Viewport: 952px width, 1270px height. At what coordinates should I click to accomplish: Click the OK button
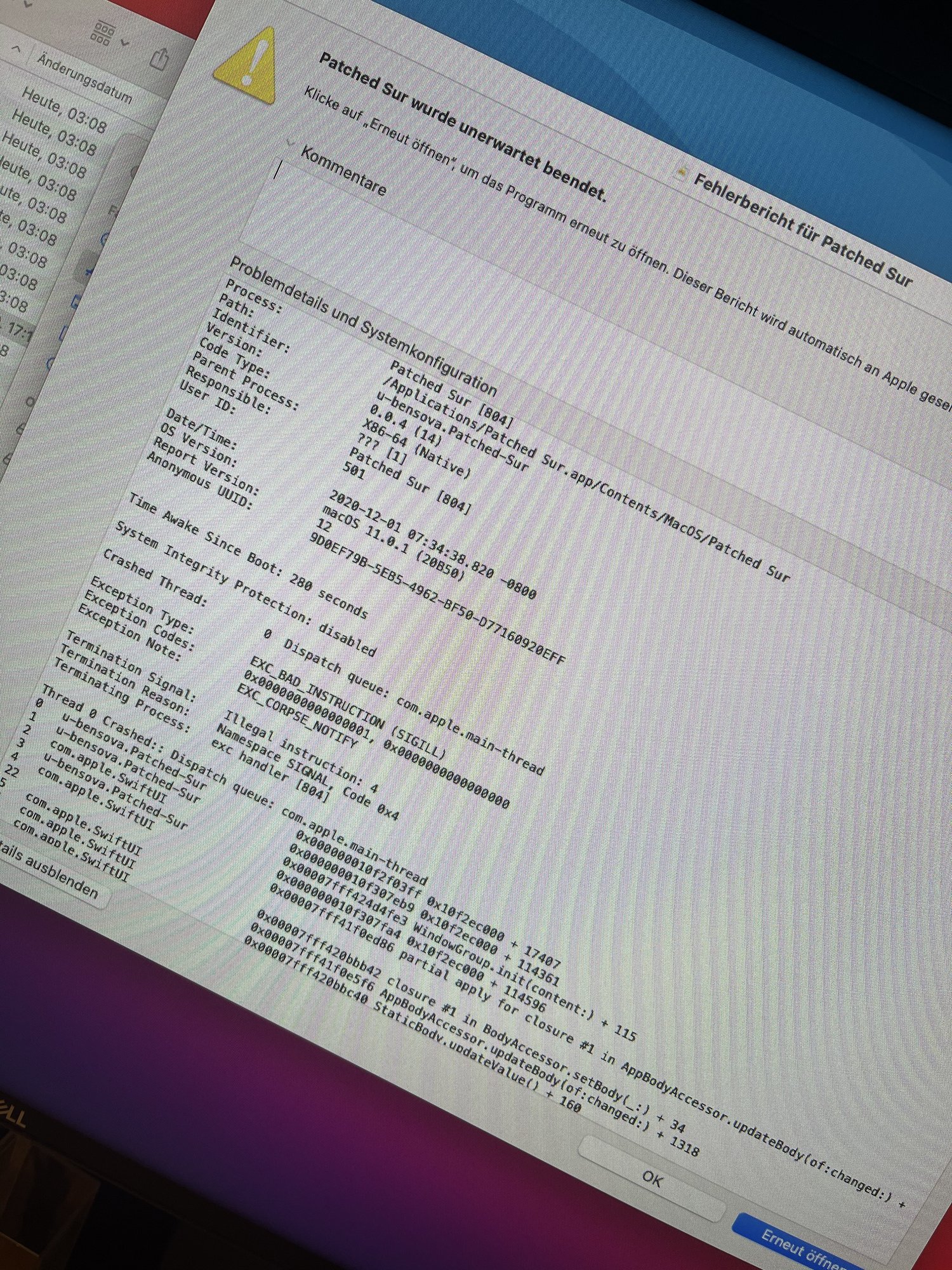coord(652,1179)
